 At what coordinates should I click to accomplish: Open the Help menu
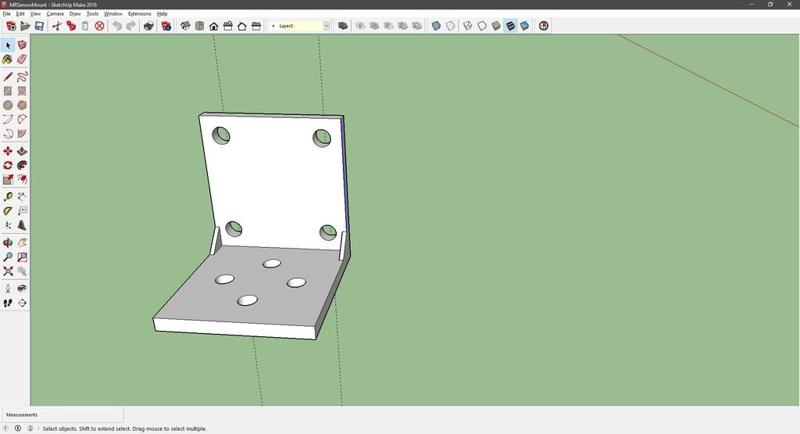(x=162, y=14)
